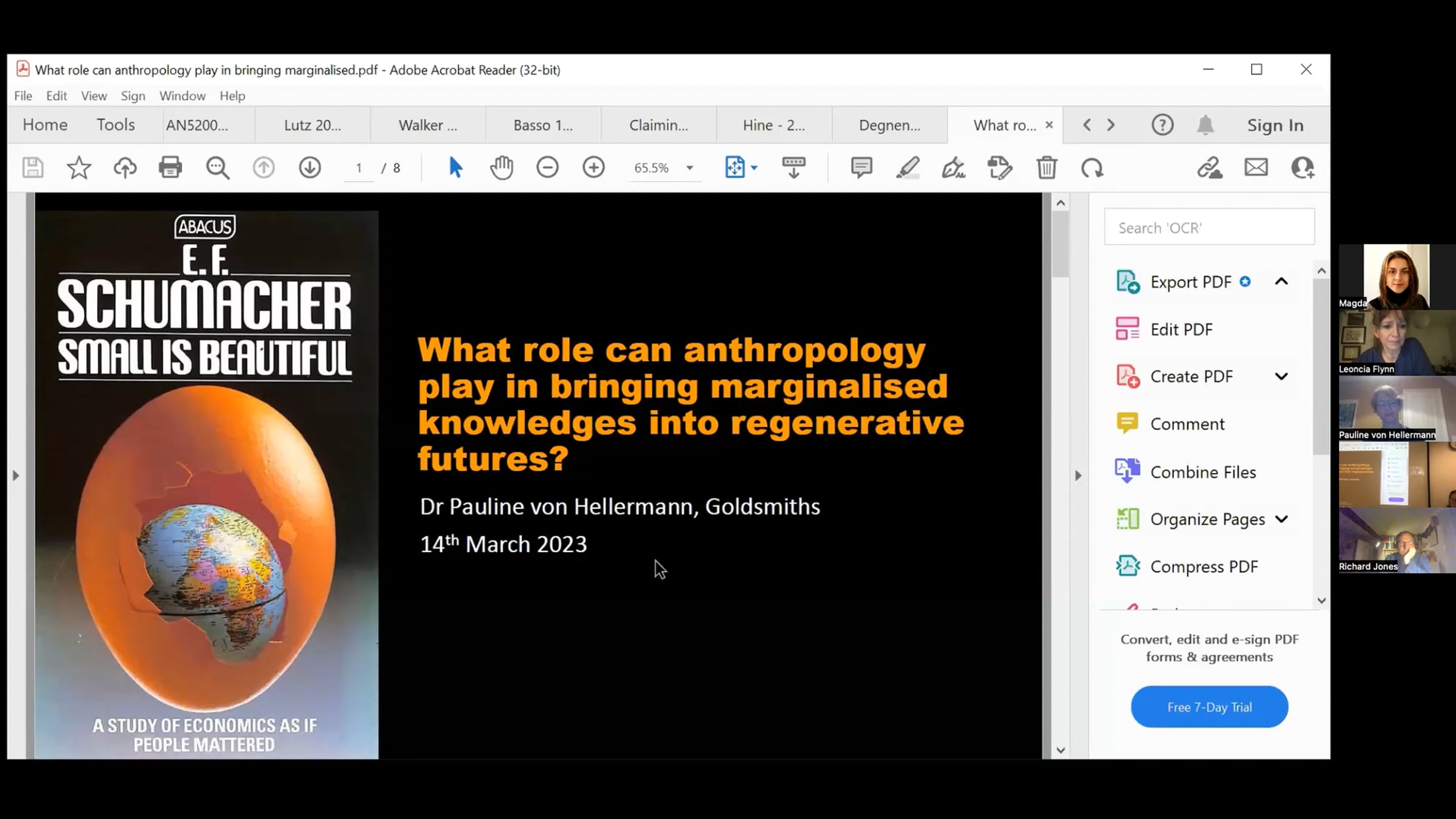Open the fit page options arrow
The image size is (1456, 819).
(x=754, y=167)
